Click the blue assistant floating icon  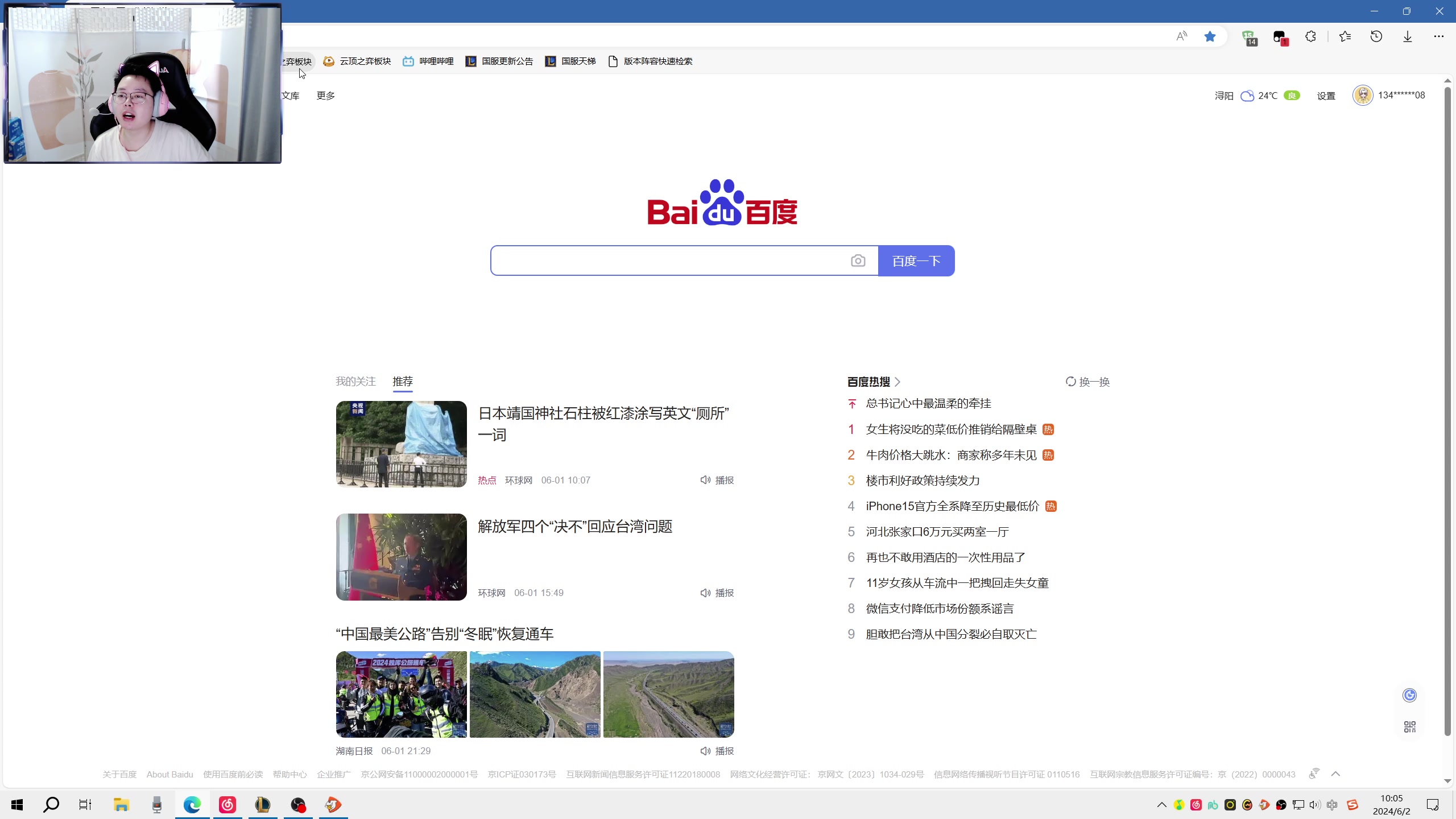pos(1409,695)
